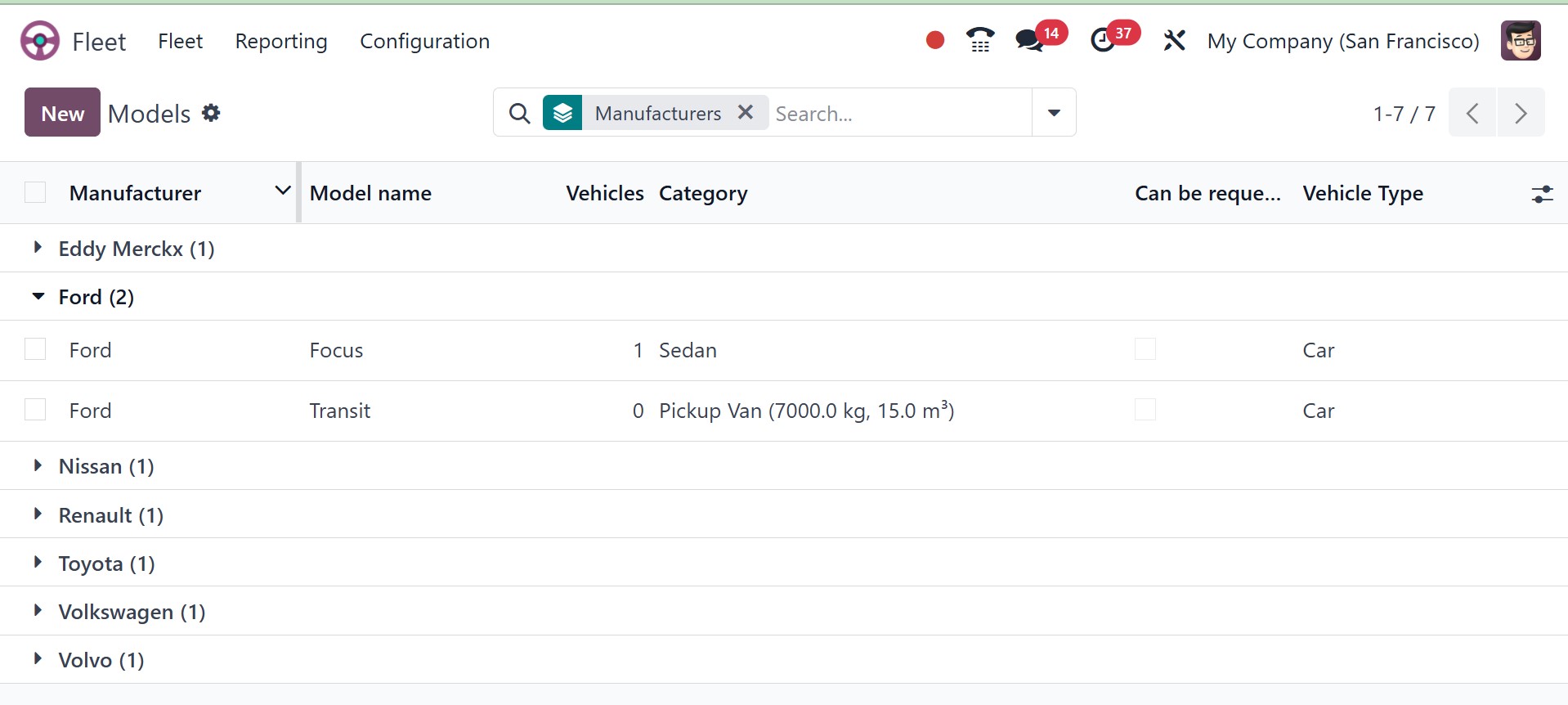Click the red recording indicator dot
The height and width of the screenshot is (705, 1568).
coord(935,40)
